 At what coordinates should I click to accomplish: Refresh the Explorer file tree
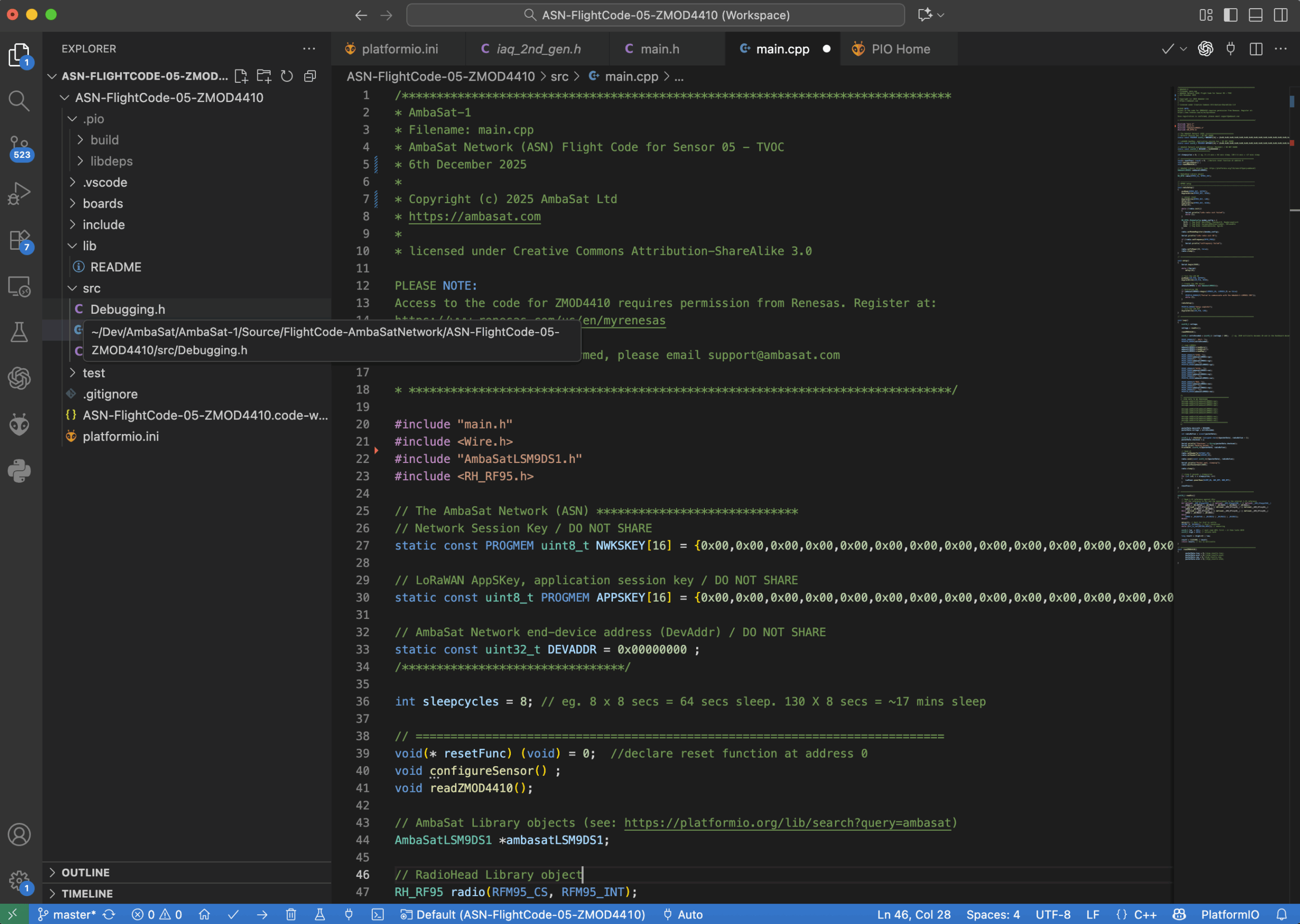click(x=287, y=76)
